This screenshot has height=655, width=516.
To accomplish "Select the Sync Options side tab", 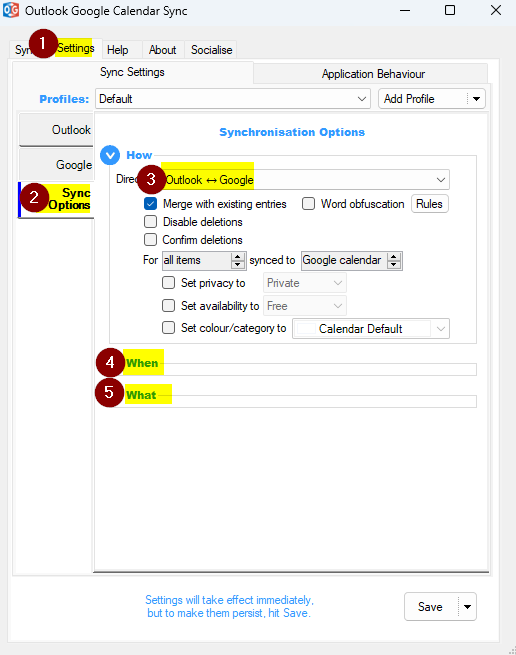I will coord(57,199).
